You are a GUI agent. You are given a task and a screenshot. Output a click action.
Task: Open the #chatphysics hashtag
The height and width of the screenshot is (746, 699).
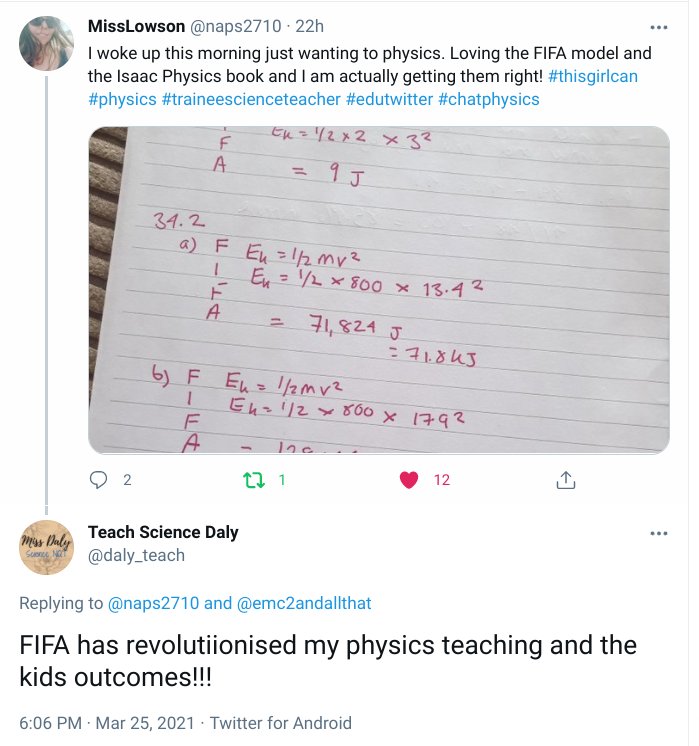[x=489, y=99]
